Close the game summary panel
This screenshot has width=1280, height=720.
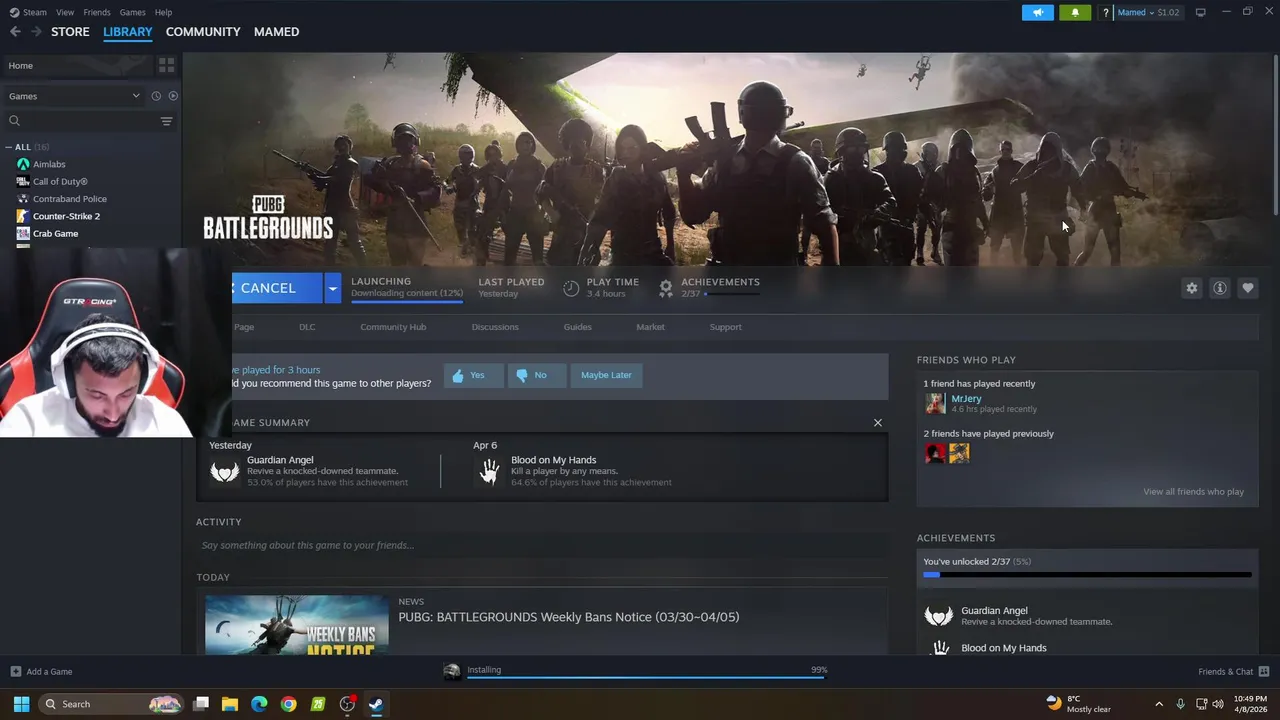point(878,423)
